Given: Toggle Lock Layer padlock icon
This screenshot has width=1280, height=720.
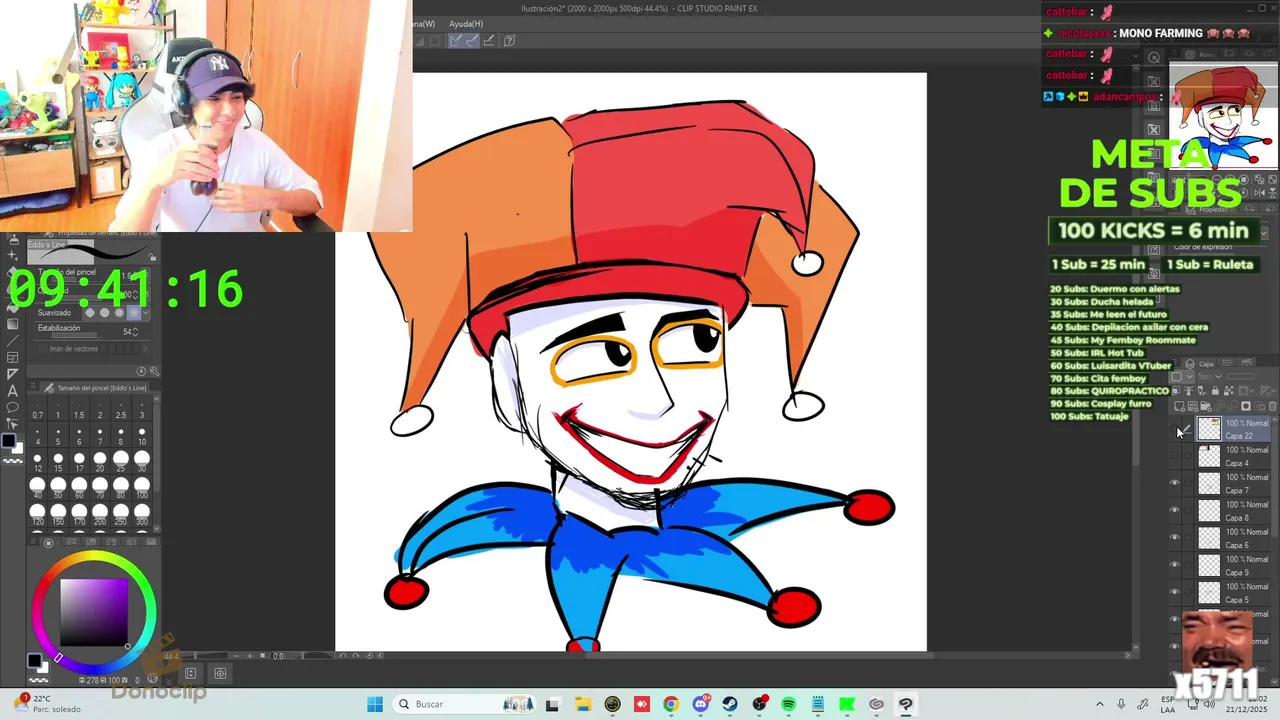Looking at the screenshot, I should pyautogui.click(x=1216, y=391).
